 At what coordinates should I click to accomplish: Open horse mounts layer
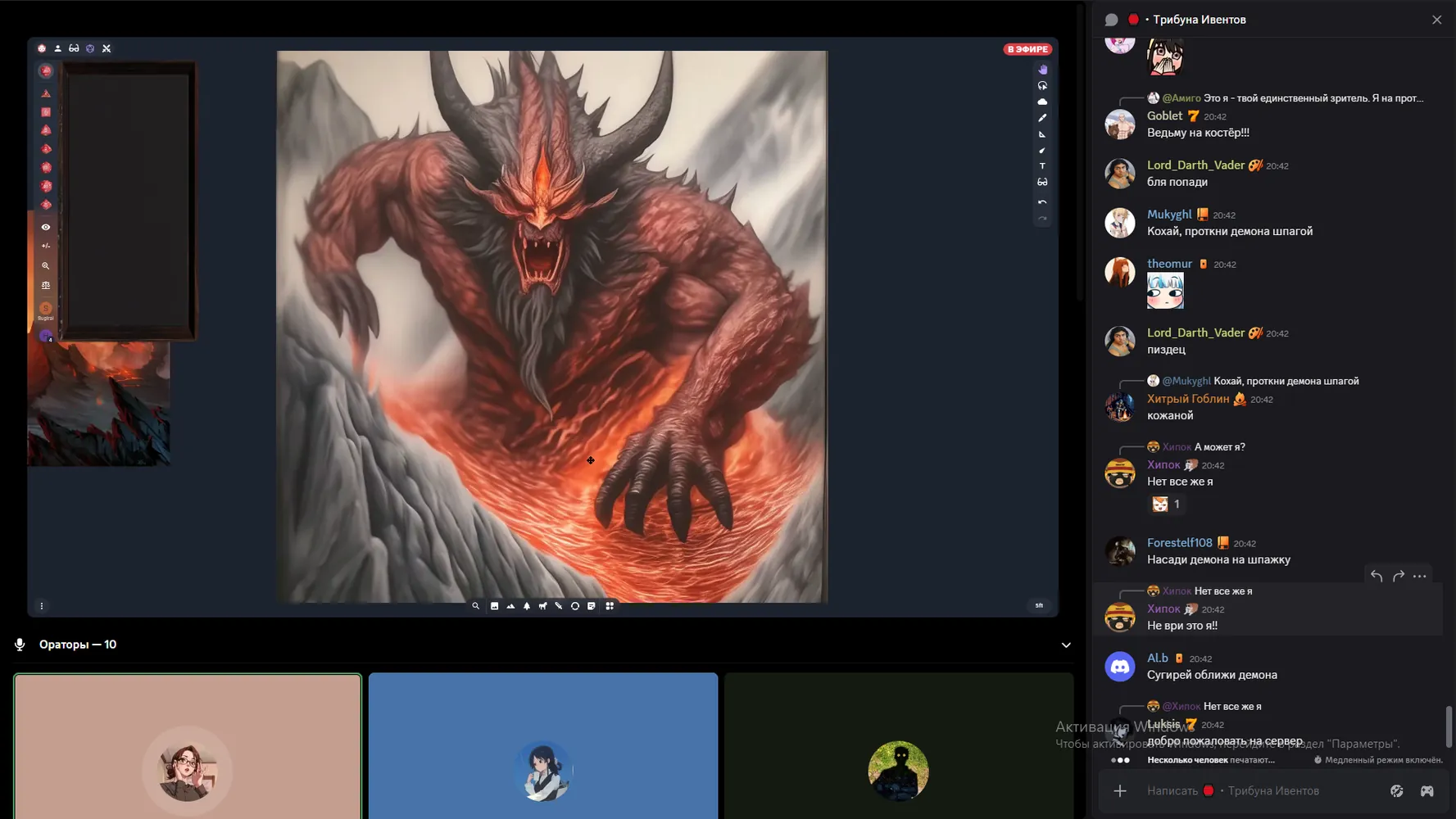pyautogui.click(x=542, y=606)
